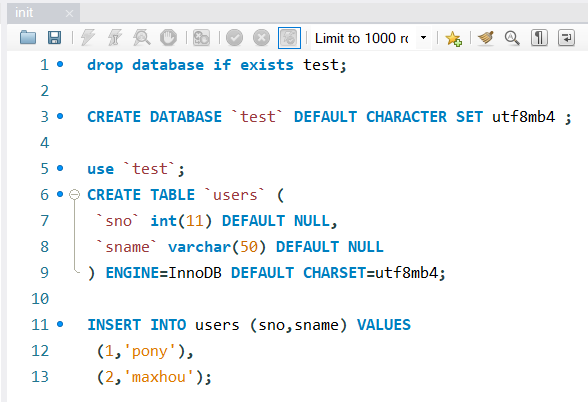Click line number 13 in gutter
Viewport: 588px width, 402px height.
pos(40,376)
